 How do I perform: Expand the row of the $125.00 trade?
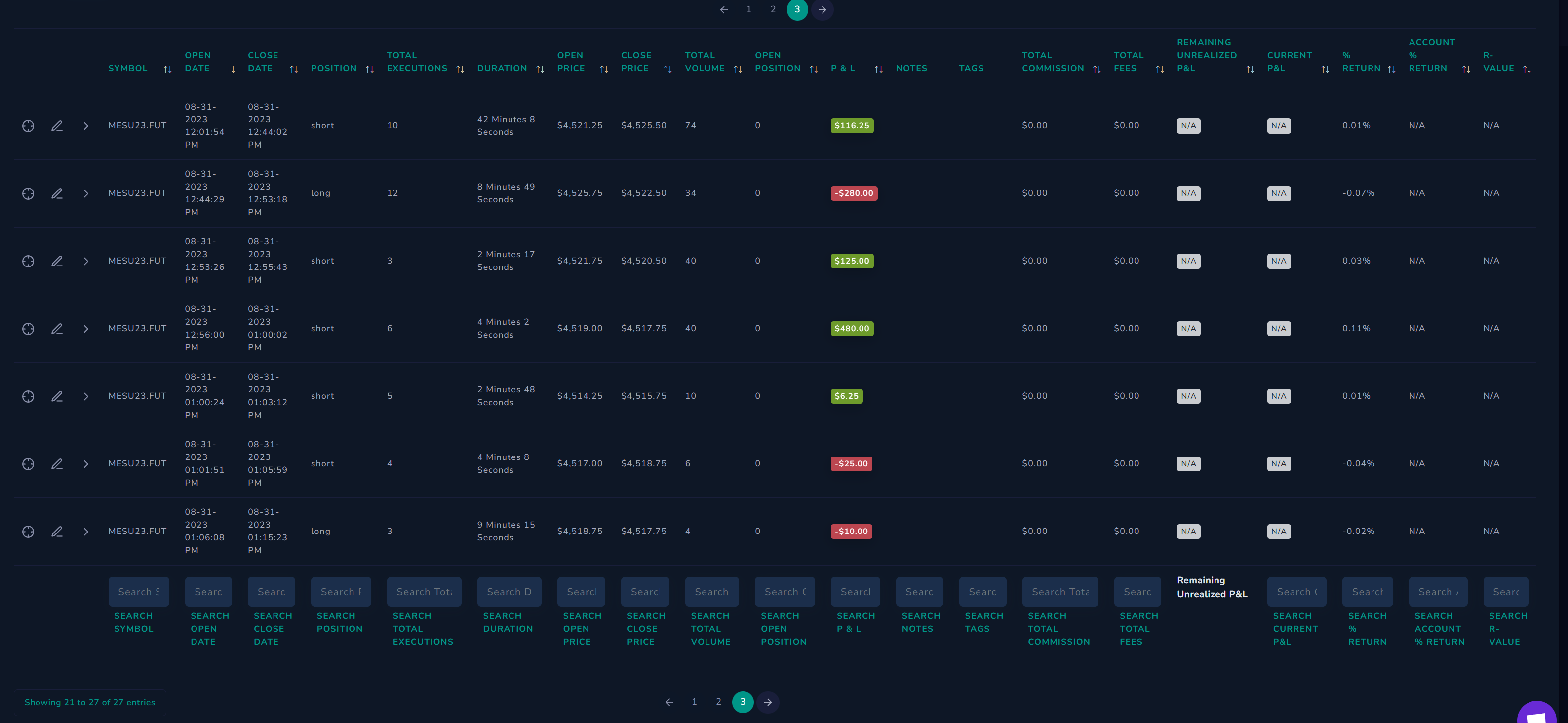click(x=86, y=261)
